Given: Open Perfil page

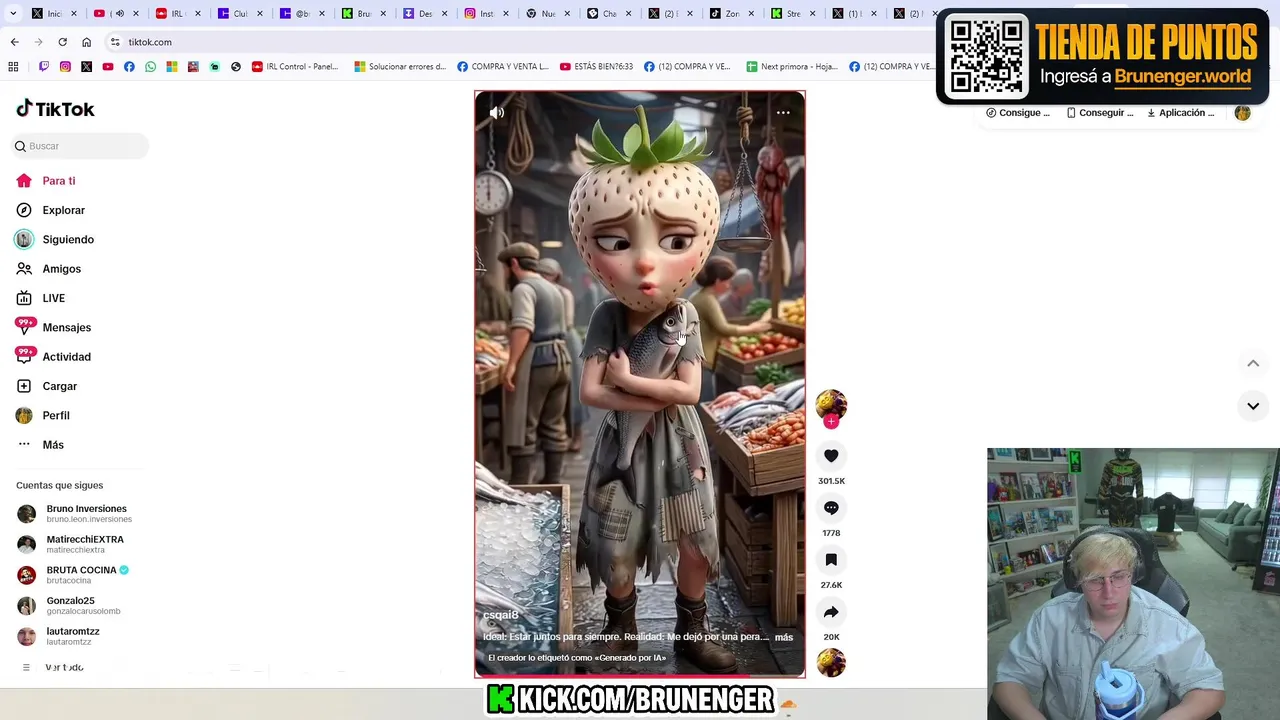Looking at the screenshot, I should coord(43,415).
